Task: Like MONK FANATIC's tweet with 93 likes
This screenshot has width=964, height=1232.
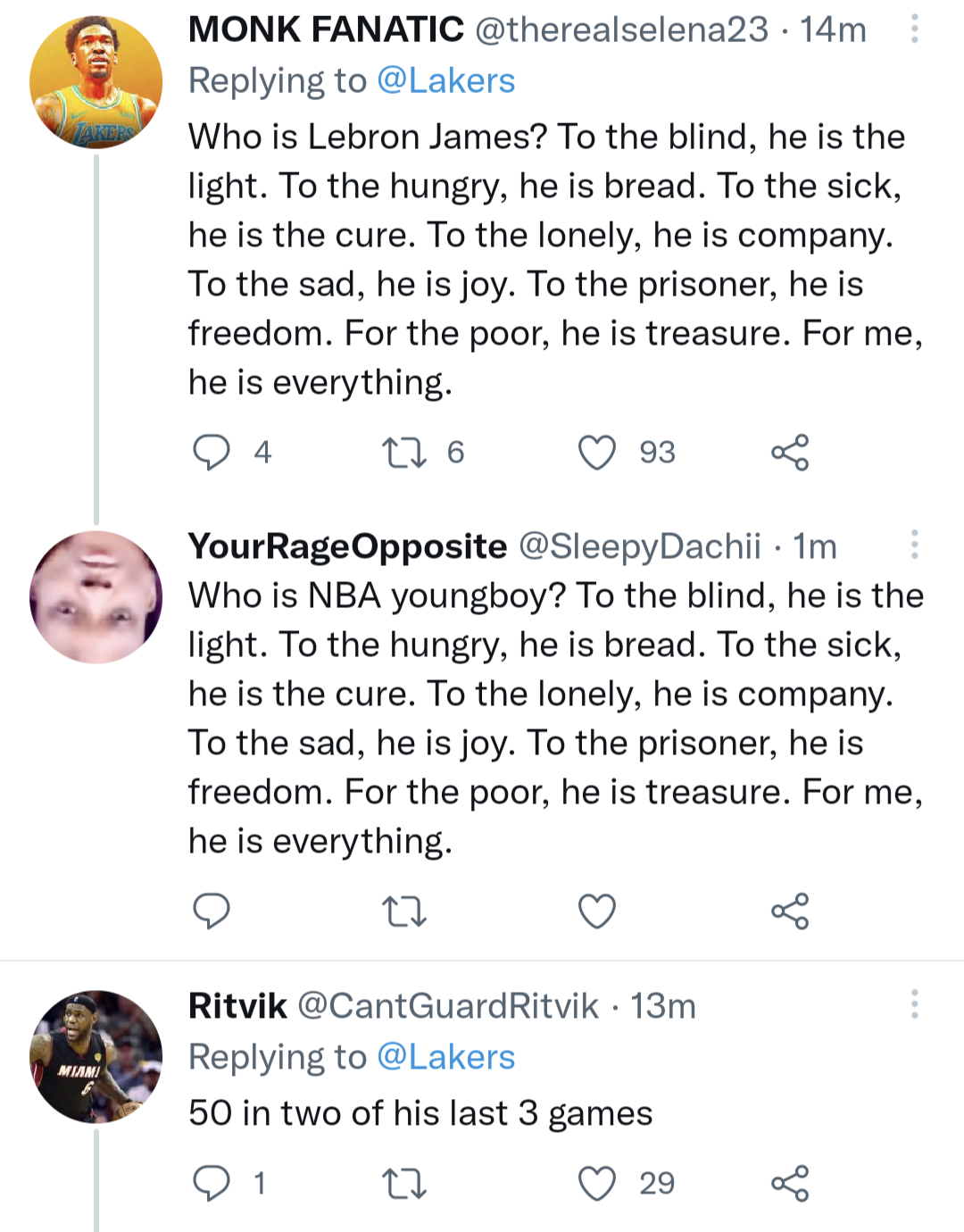Action: click(x=597, y=452)
